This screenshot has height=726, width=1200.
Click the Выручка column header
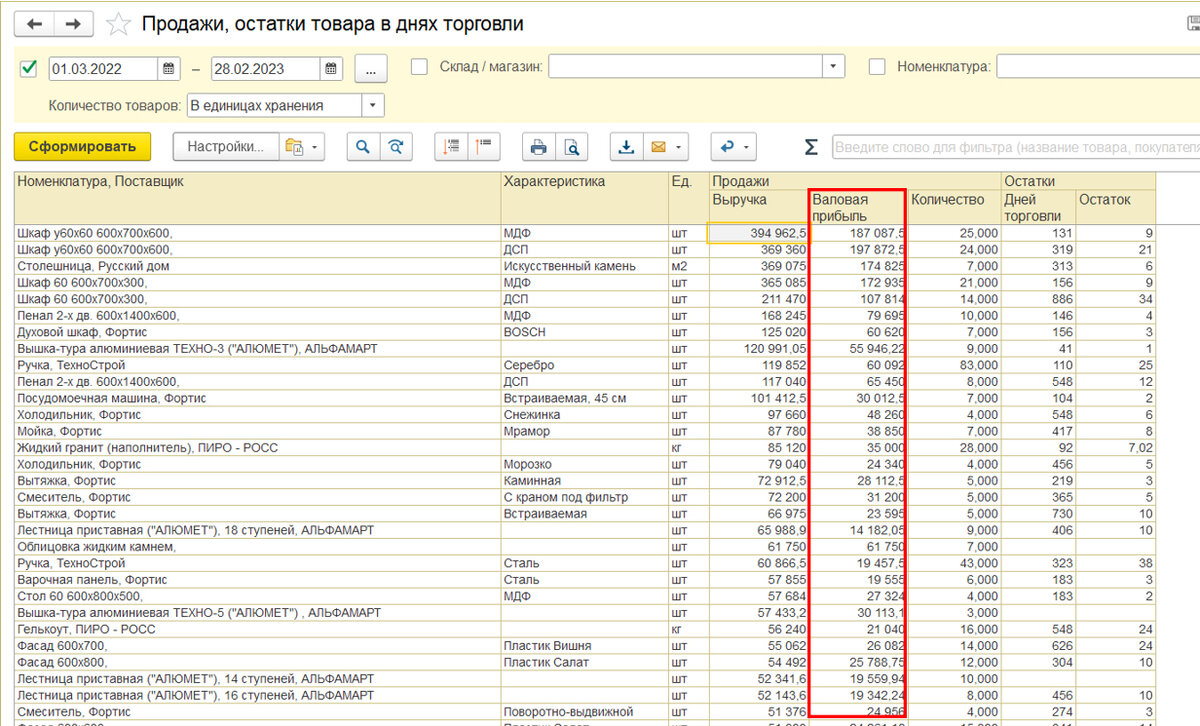tap(757, 207)
